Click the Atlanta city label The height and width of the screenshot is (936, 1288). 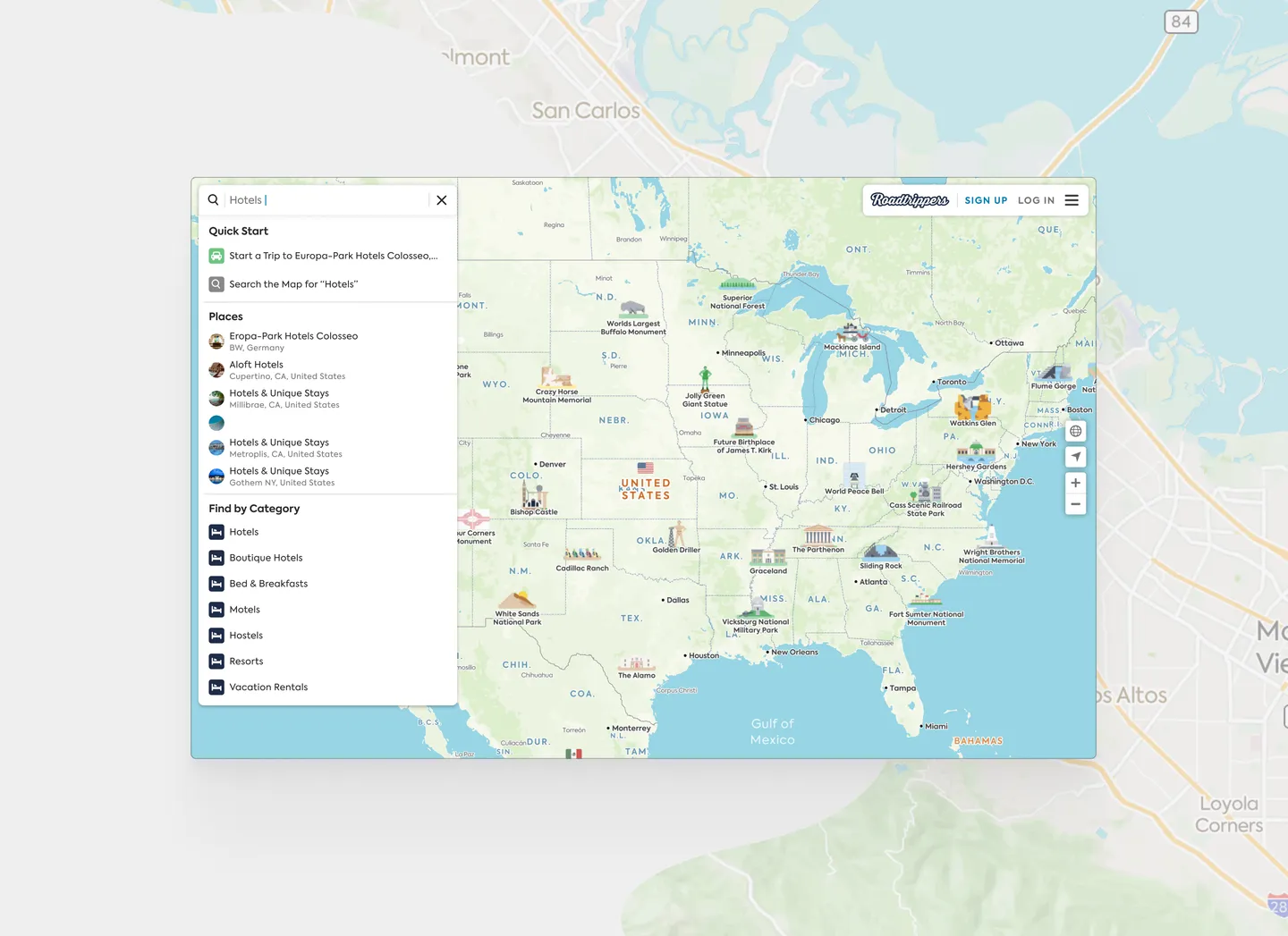(871, 582)
